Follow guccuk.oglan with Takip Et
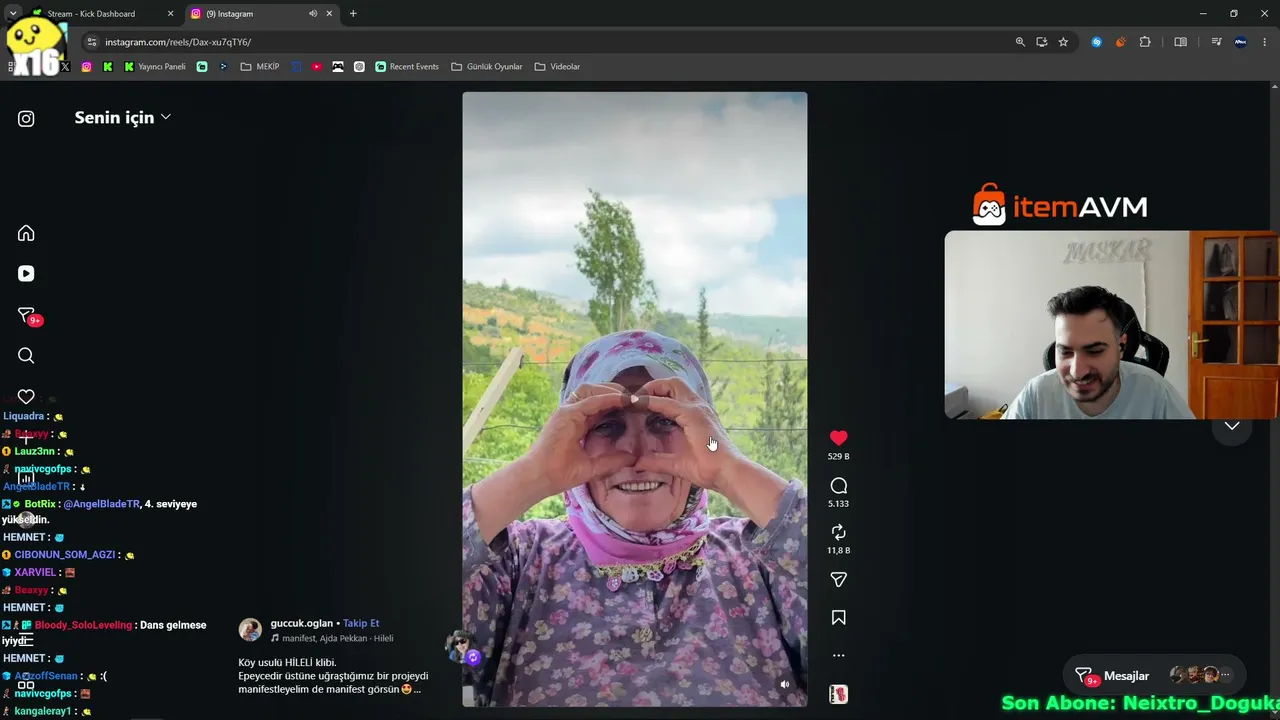The image size is (1280, 720). coord(361,623)
